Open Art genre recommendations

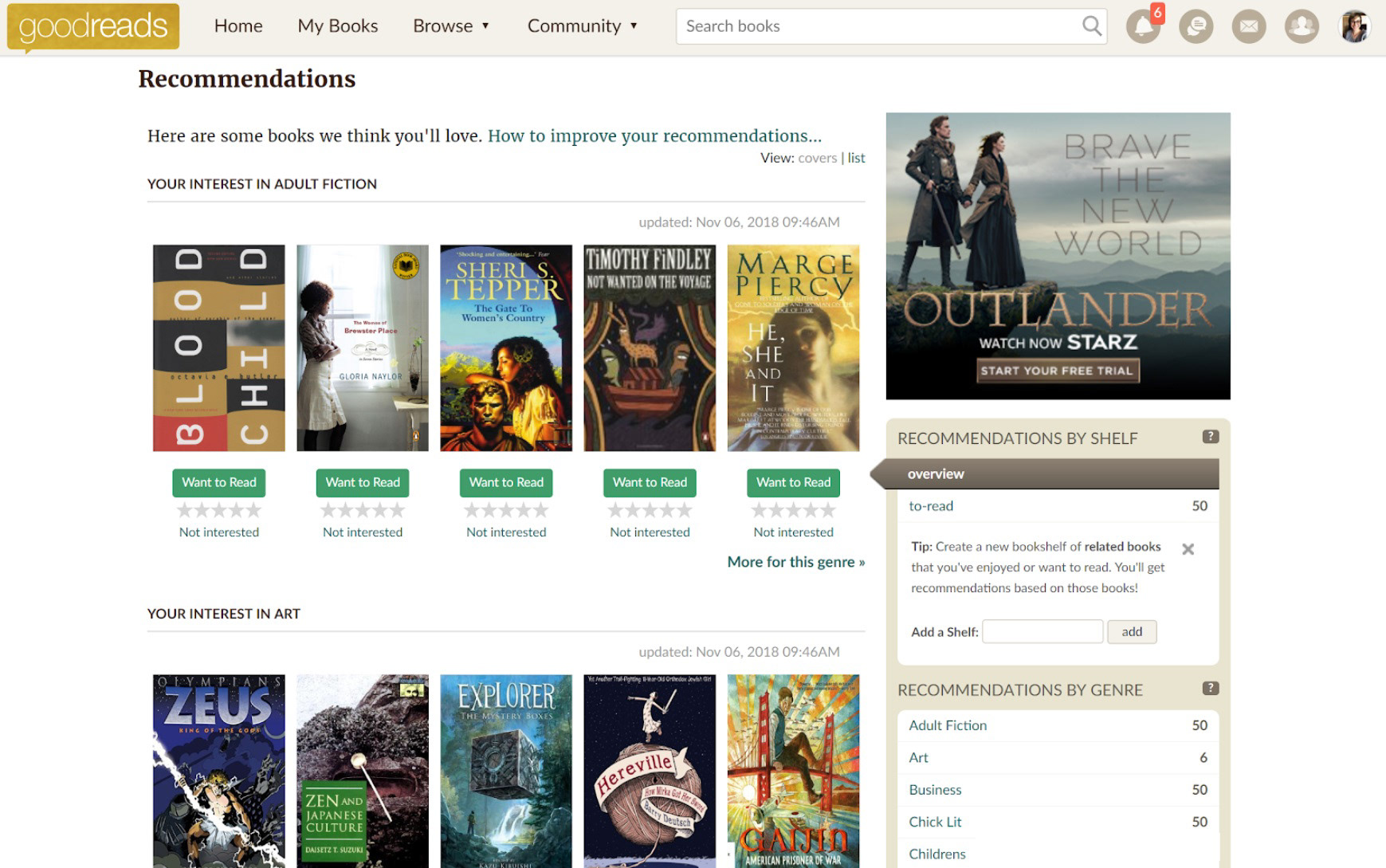click(918, 757)
